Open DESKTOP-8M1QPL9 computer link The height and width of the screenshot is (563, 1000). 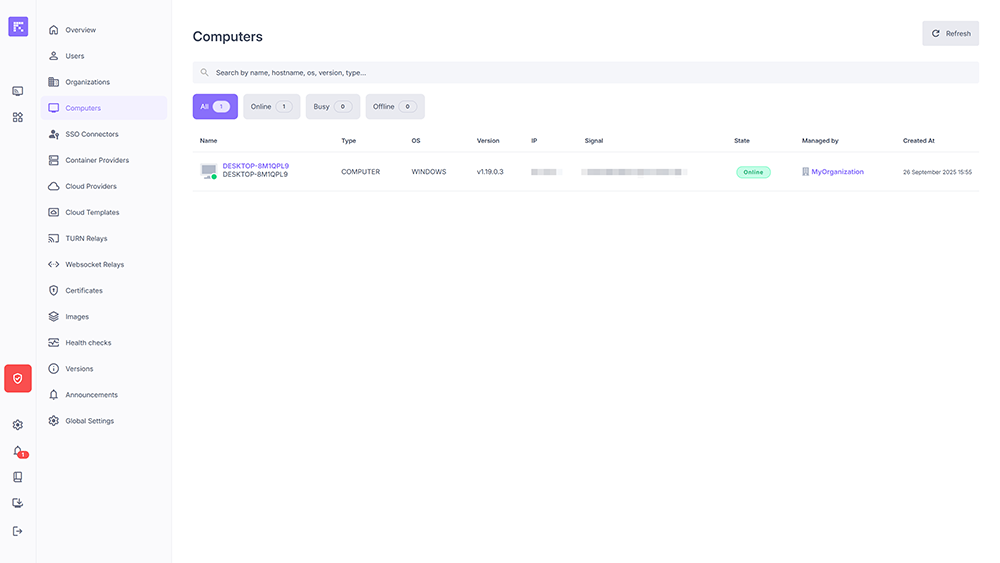click(x=255, y=166)
